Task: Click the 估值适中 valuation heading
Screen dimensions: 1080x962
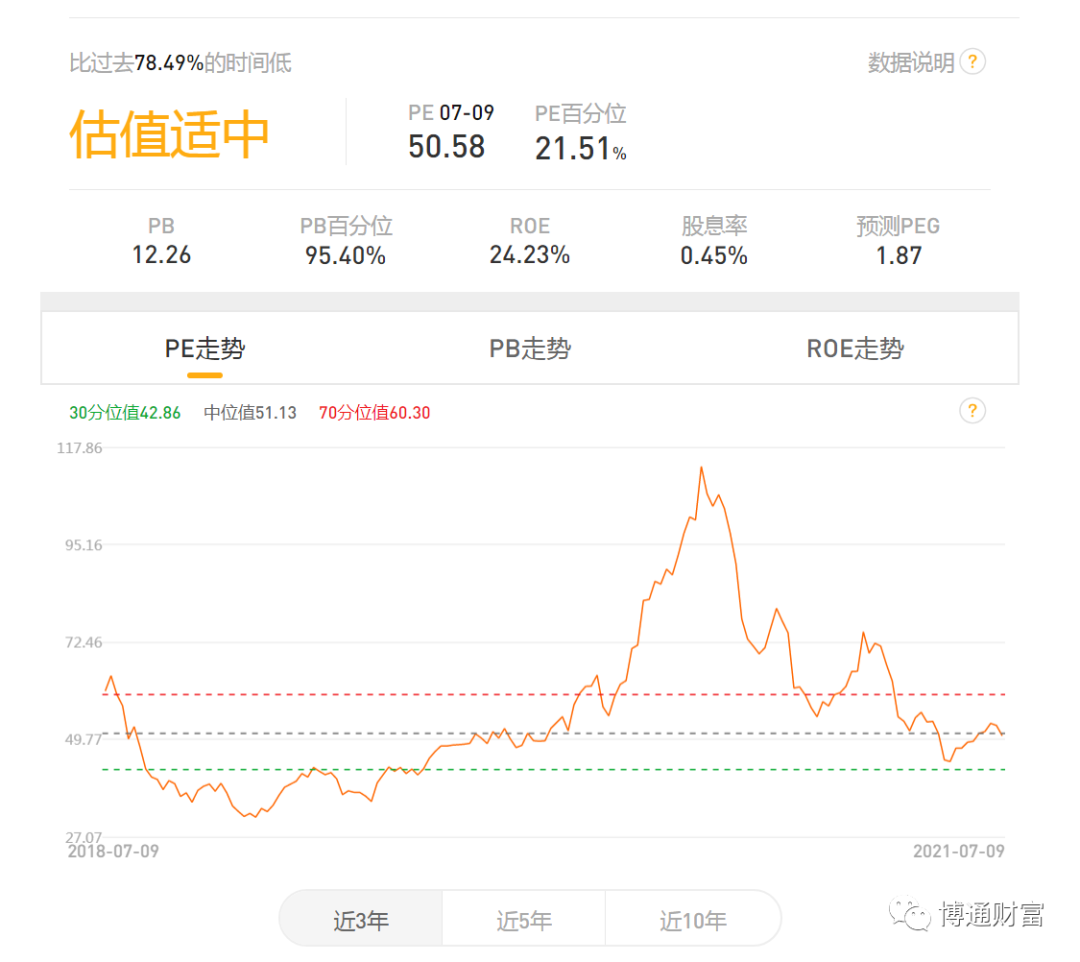Action: point(169,134)
